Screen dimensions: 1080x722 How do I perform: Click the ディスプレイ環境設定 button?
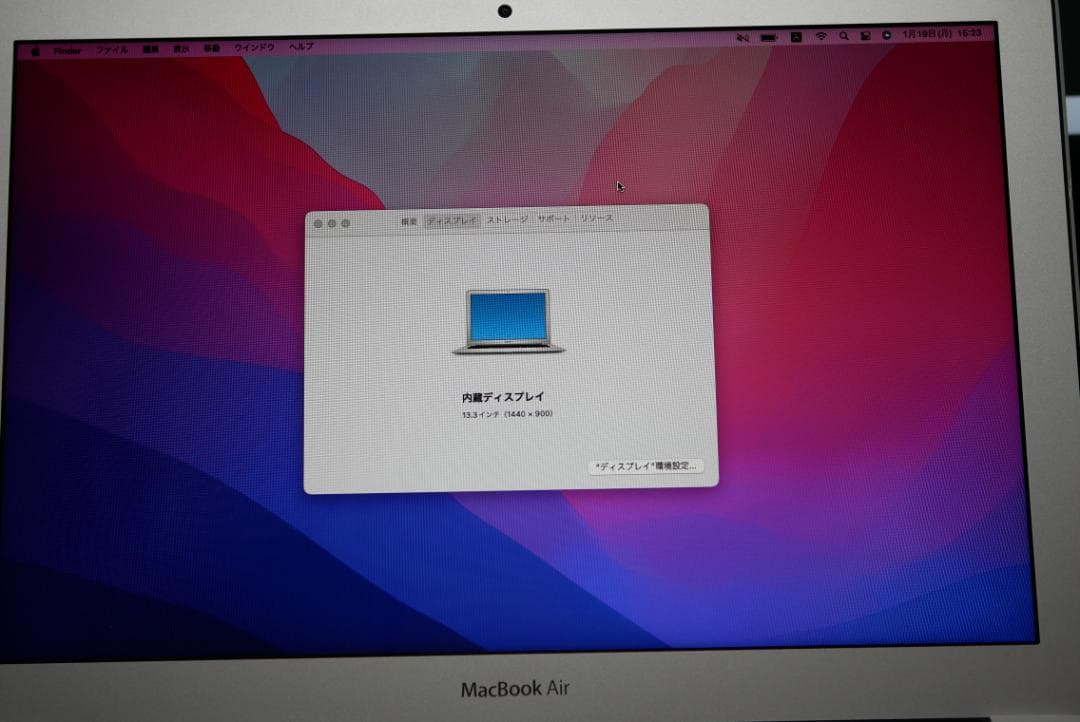647,467
